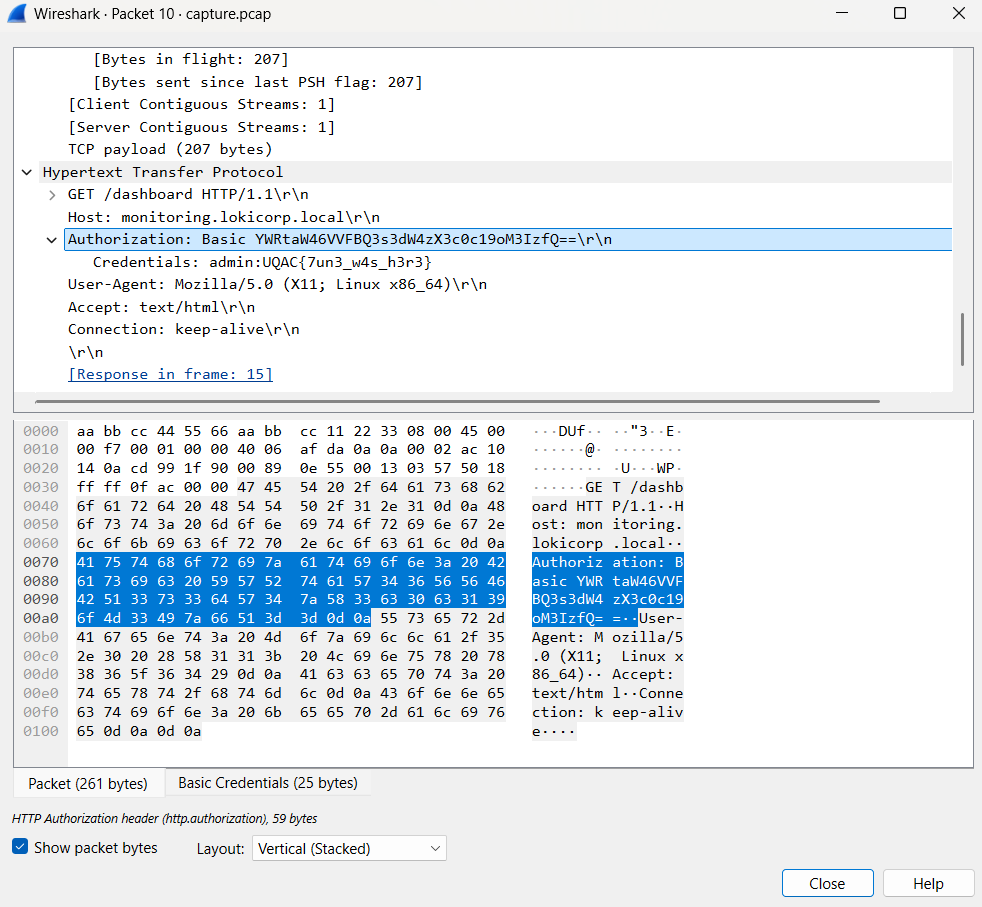
Task: Click hex offset 0070 in bytes pane
Action: pyautogui.click(x=41, y=562)
